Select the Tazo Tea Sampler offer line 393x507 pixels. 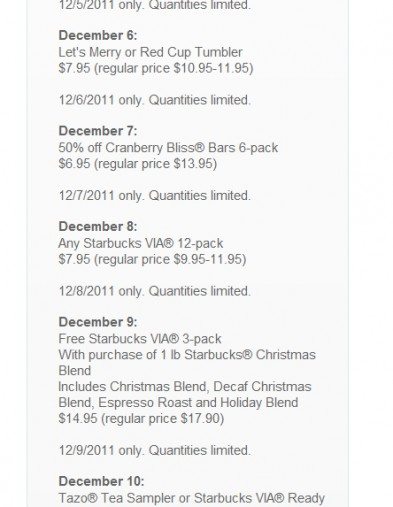191,498
